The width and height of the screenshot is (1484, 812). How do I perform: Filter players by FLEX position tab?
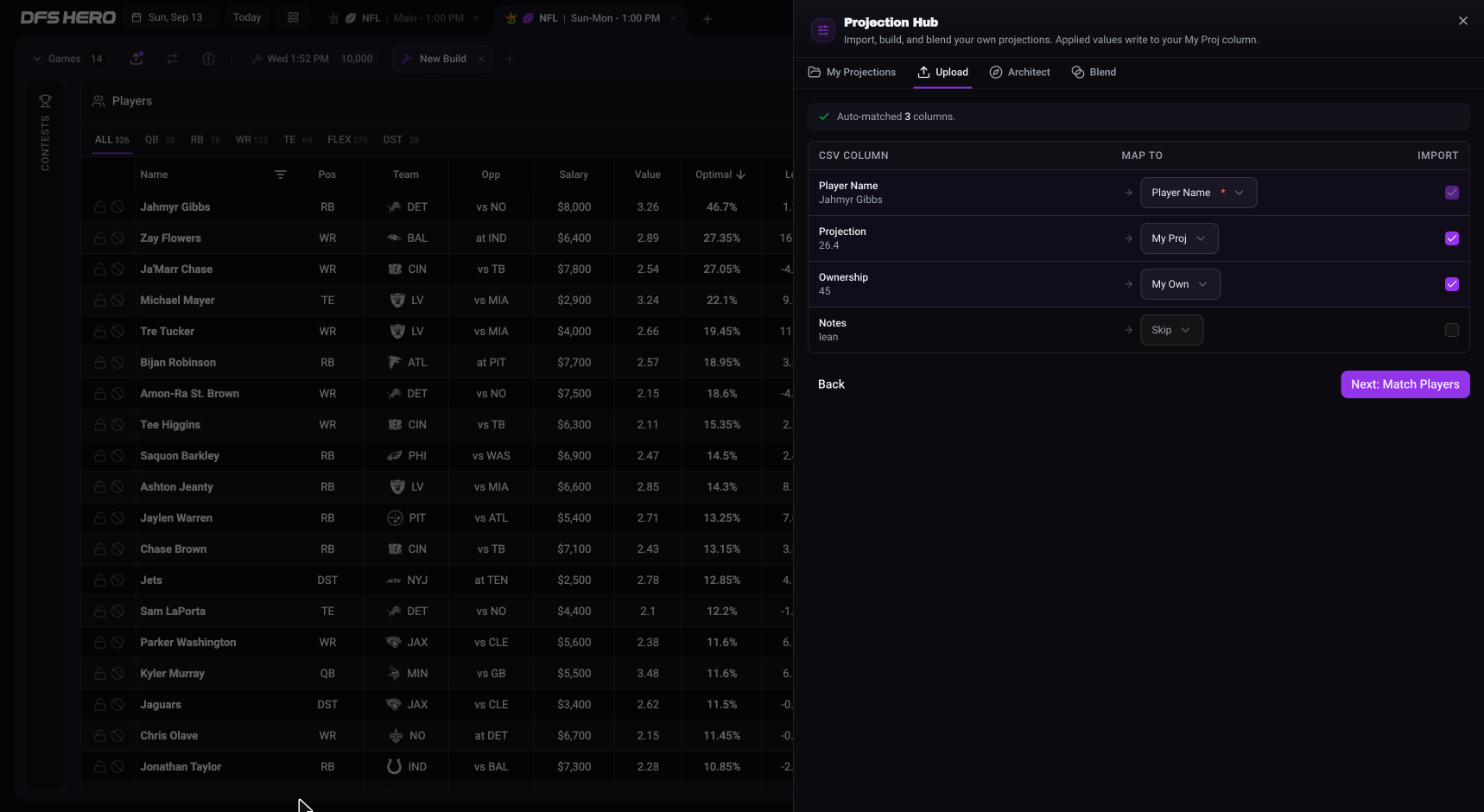coord(347,140)
